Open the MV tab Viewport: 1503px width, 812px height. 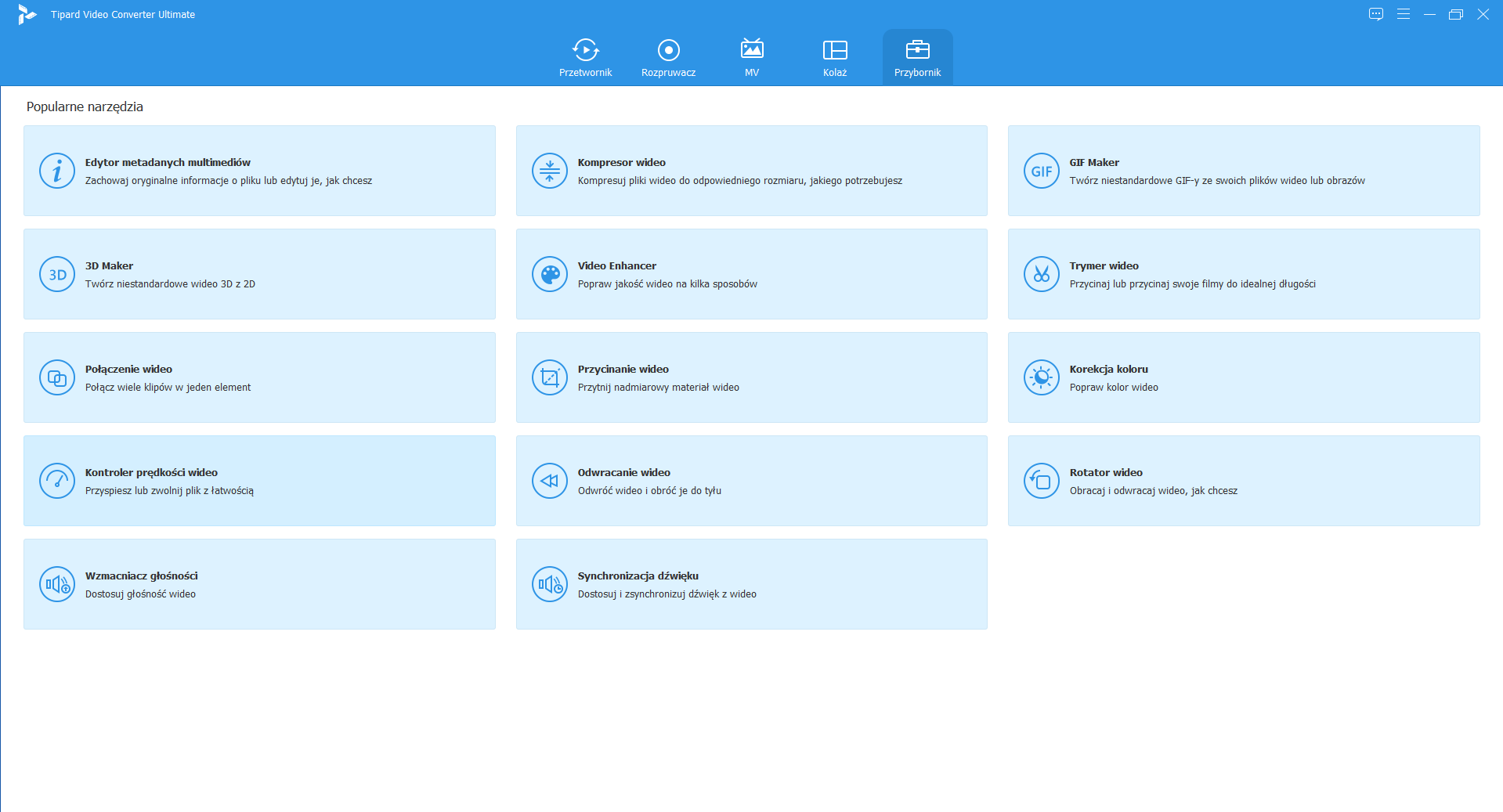(x=752, y=57)
